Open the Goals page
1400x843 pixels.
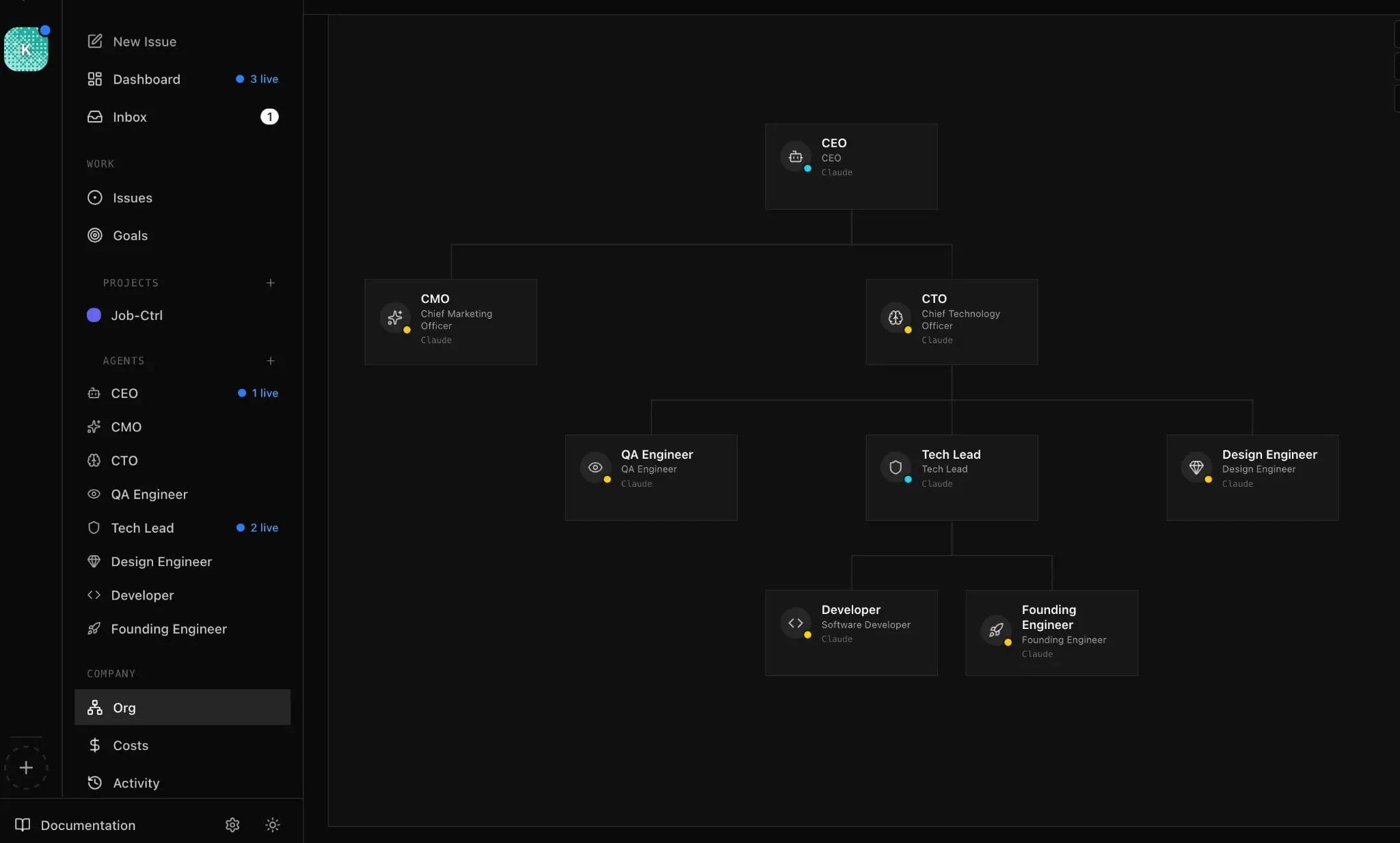[x=130, y=235]
